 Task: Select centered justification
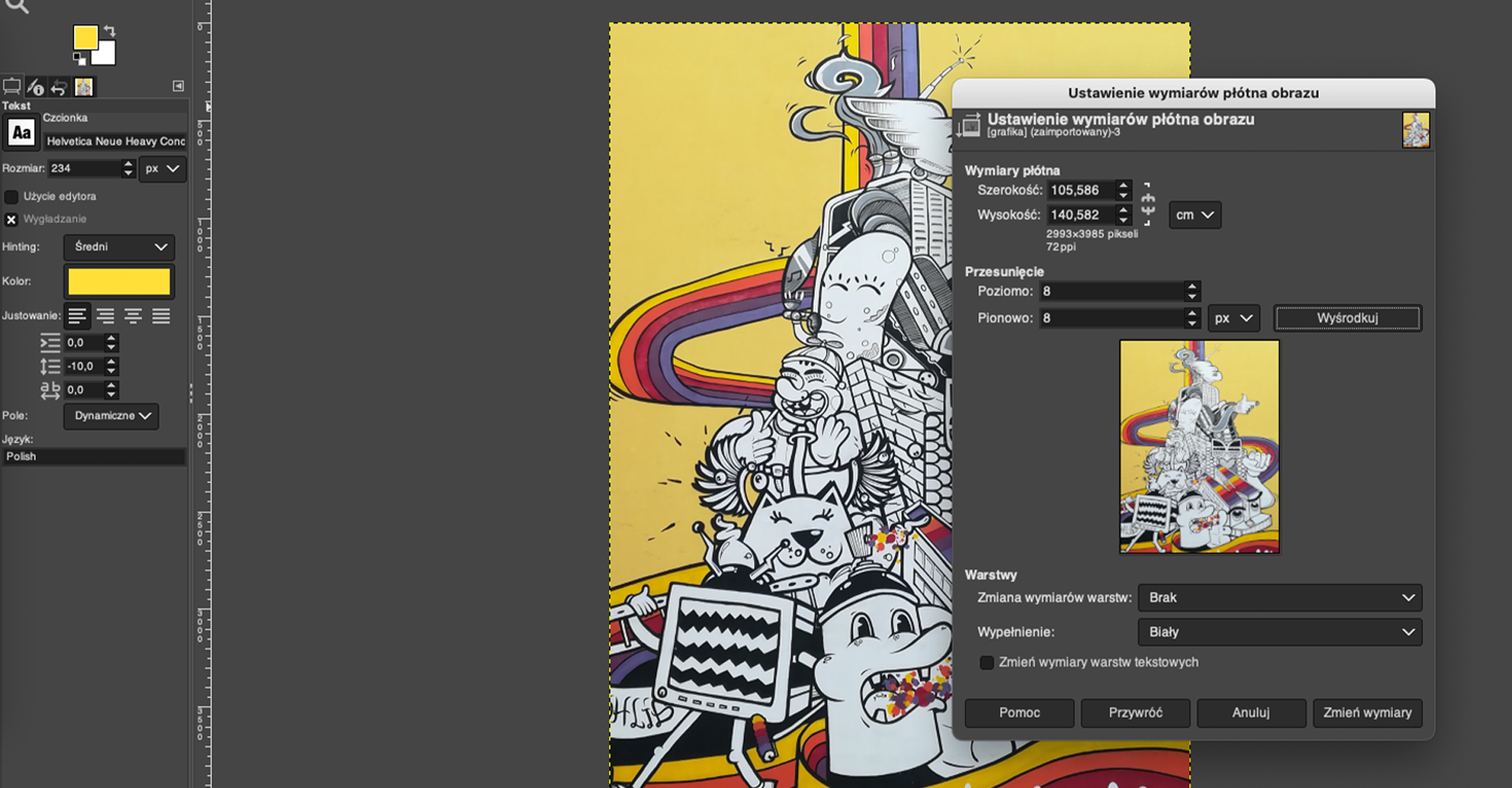pyautogui.click(x=133, y=316)
